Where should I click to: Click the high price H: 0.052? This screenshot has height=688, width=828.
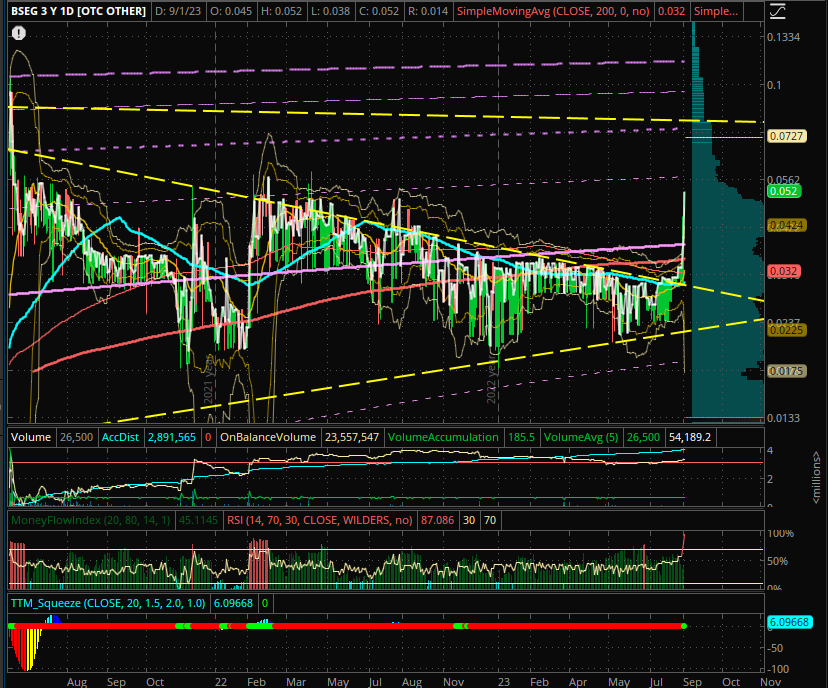(x=283, y=11)
